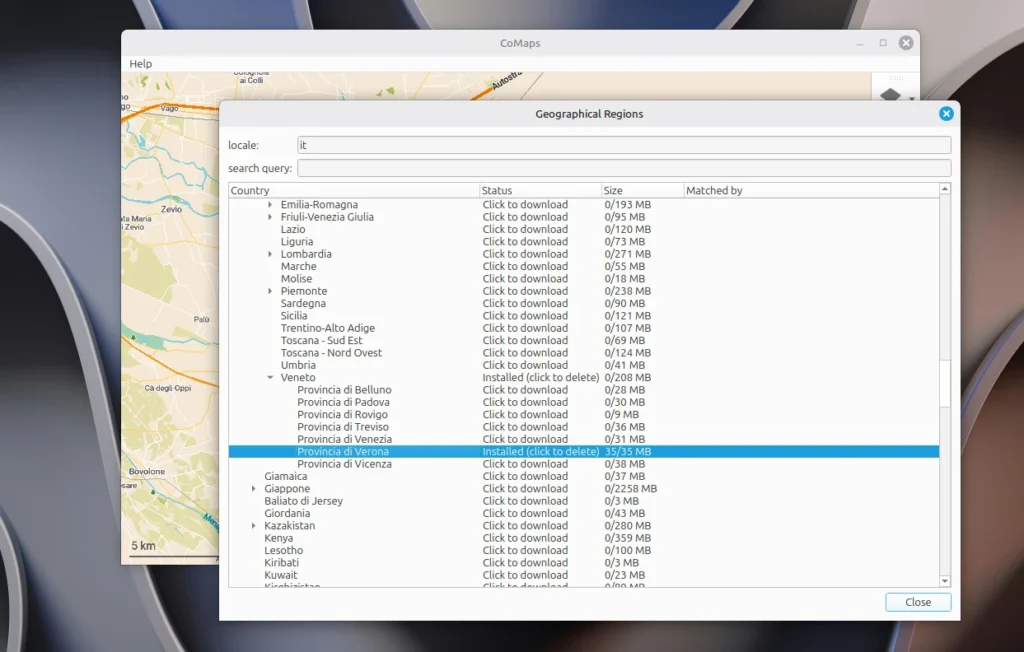Open the map layers selector icon
This screenshot has width=1024, height=652.
click(890, 95)
